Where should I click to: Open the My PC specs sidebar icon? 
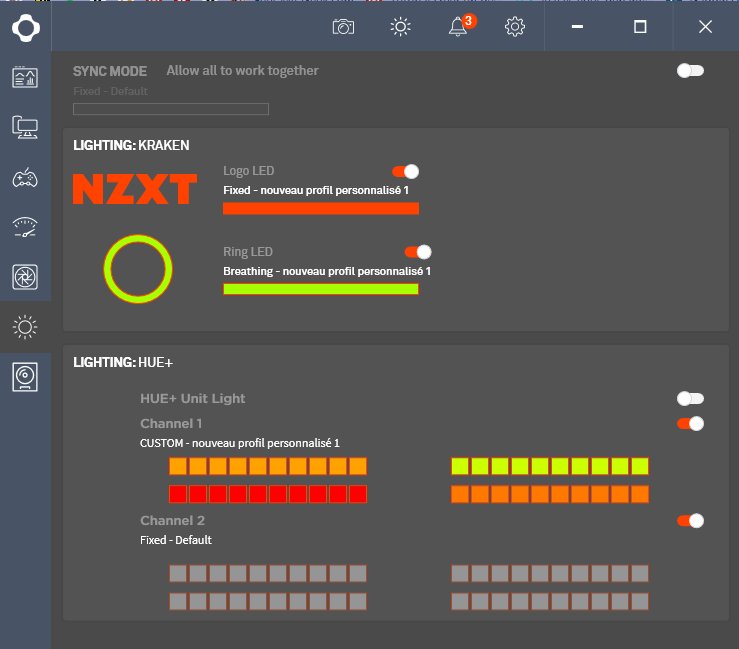tap(25, 127)
